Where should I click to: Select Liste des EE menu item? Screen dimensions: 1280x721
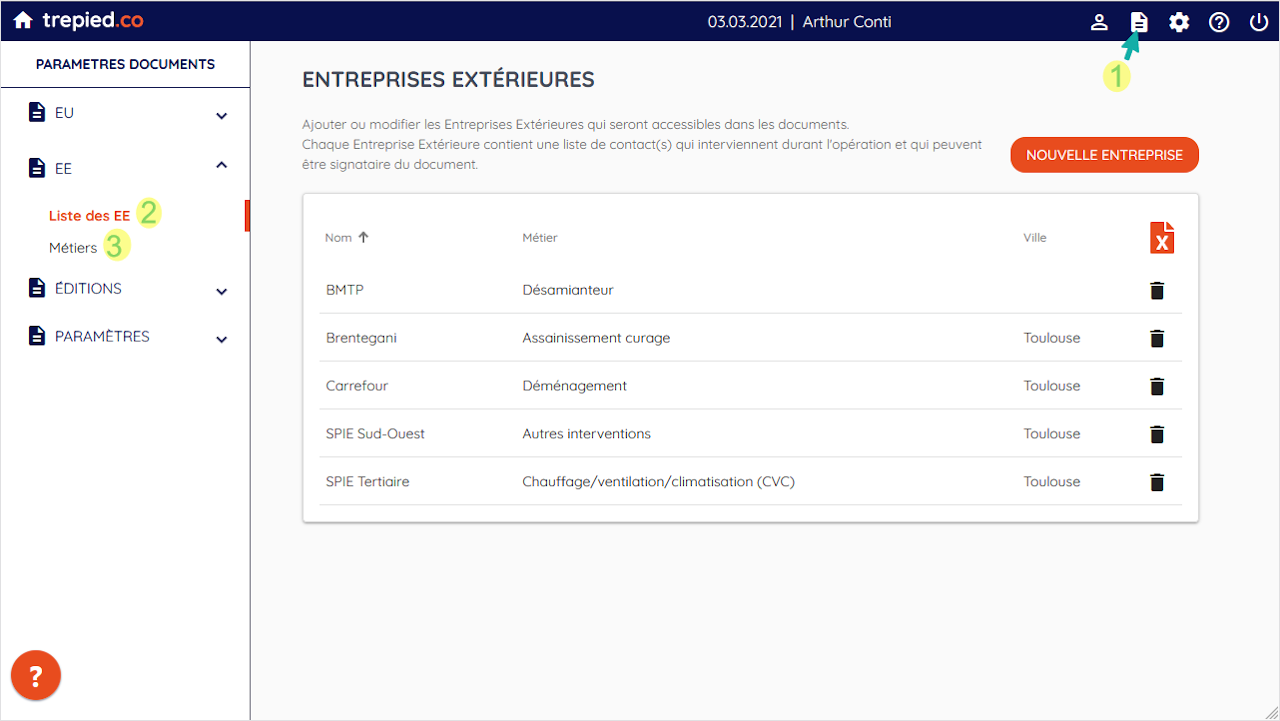click(x=89, y=216)
